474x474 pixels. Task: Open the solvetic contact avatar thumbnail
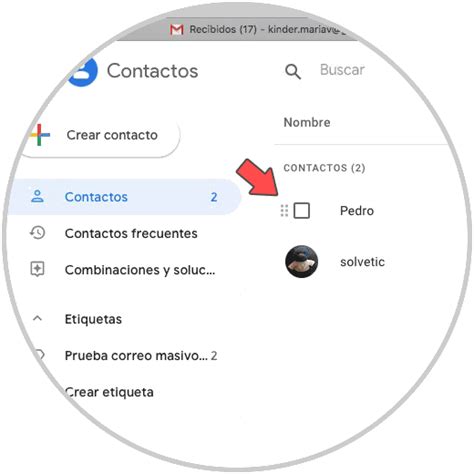tap(302, 262)
